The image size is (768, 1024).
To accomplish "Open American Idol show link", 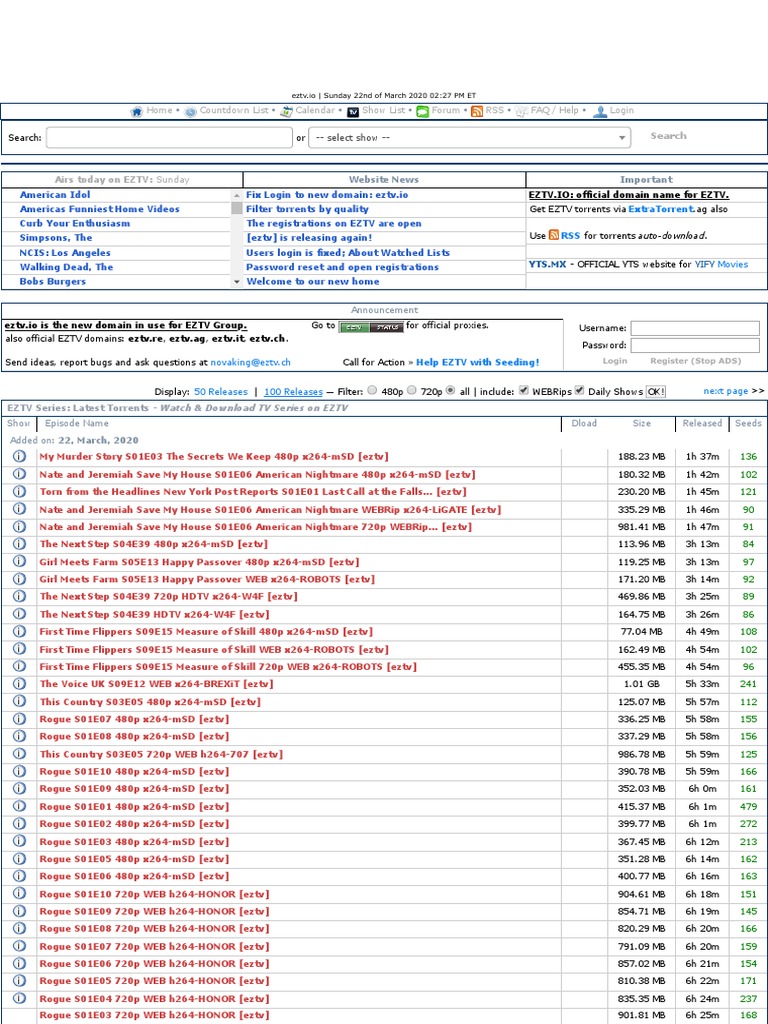I will (x=55, y=195).
